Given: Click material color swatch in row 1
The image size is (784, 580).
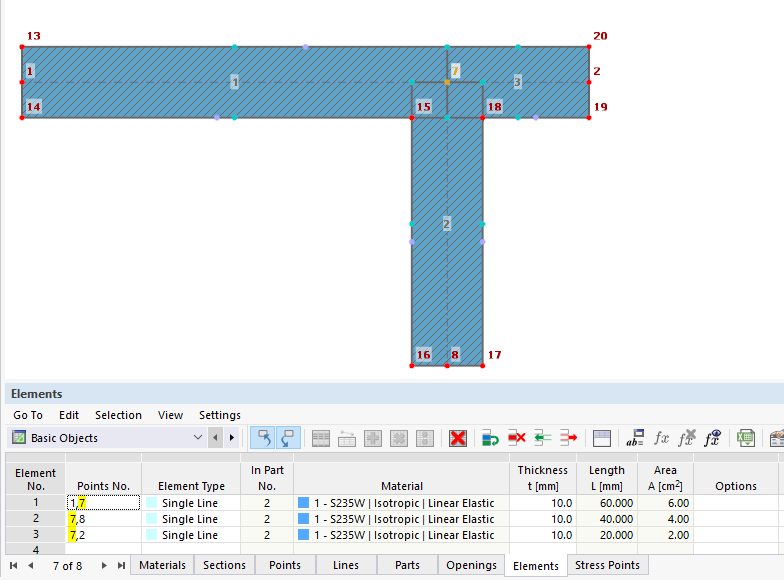Looking at the screenshot, I should click(x=304, y=502).
